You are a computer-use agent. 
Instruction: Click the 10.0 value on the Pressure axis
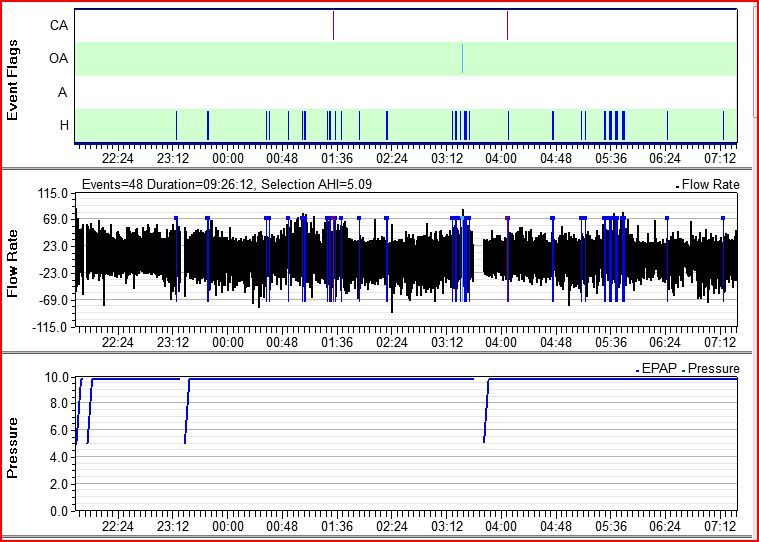point(58,378)
